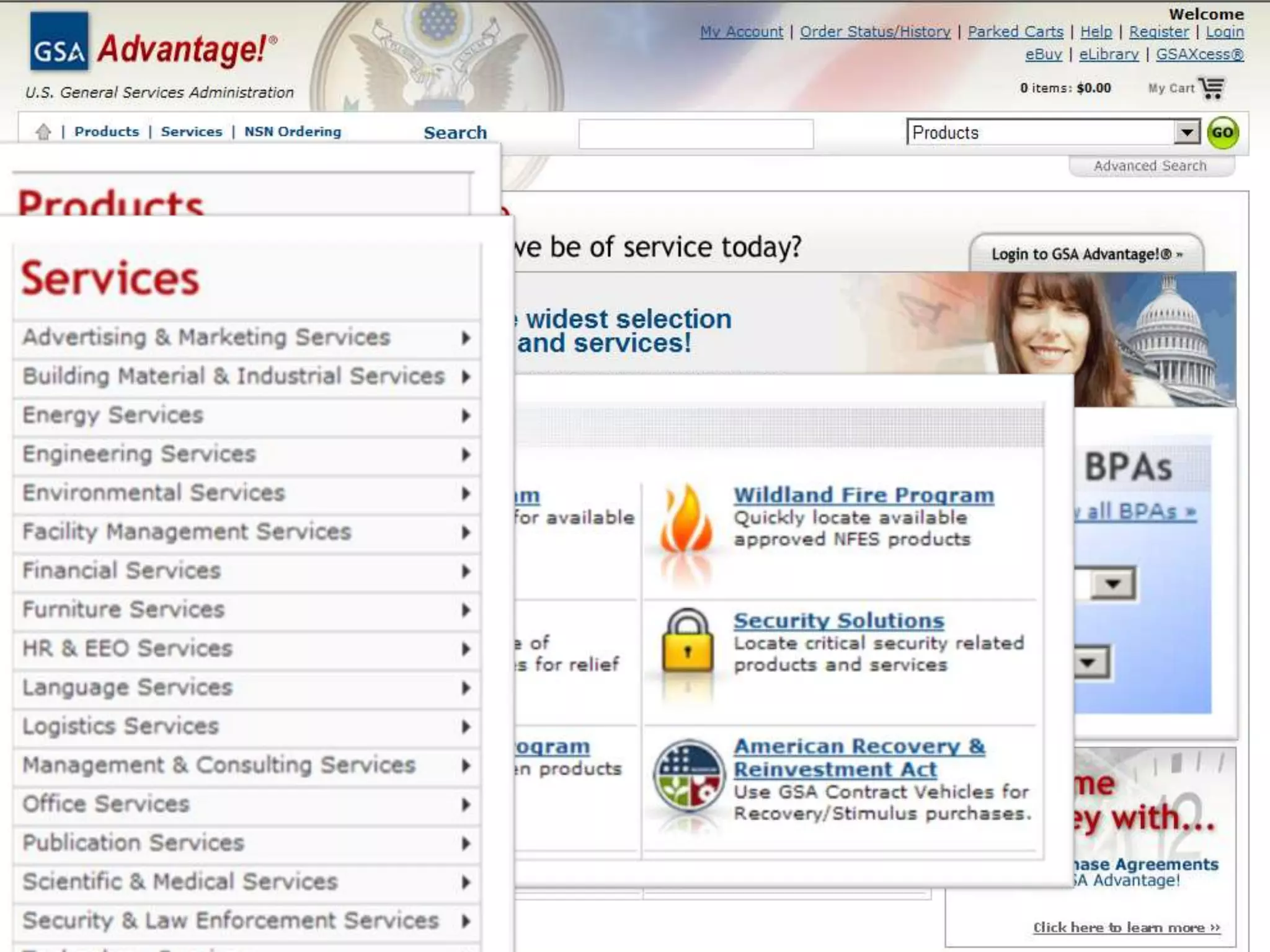Open the eLibrary link

[1109, 55]
